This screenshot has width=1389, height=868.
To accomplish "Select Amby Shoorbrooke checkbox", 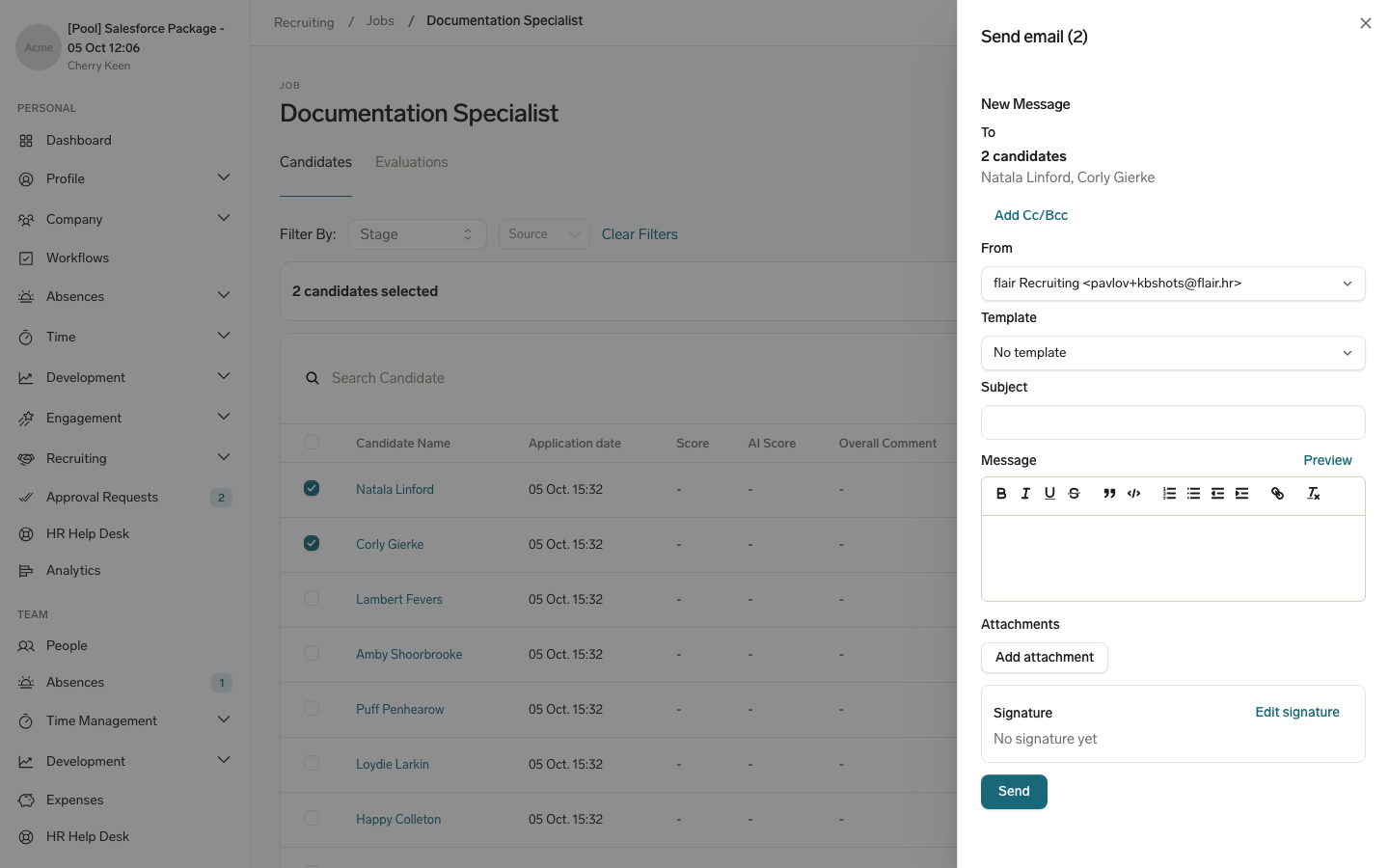I will 312,653.
